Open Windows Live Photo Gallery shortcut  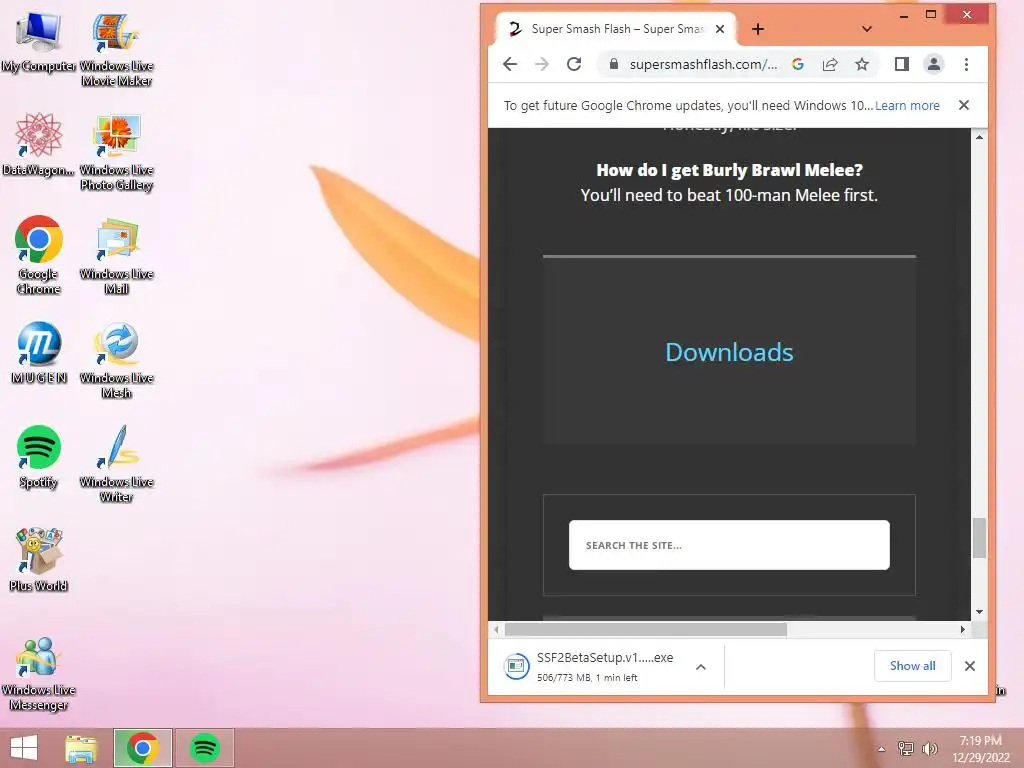click(x=116, y=153)
